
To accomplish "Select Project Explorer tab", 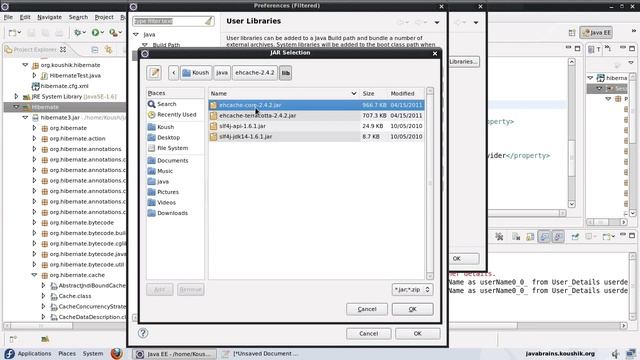I will point(35,49).
